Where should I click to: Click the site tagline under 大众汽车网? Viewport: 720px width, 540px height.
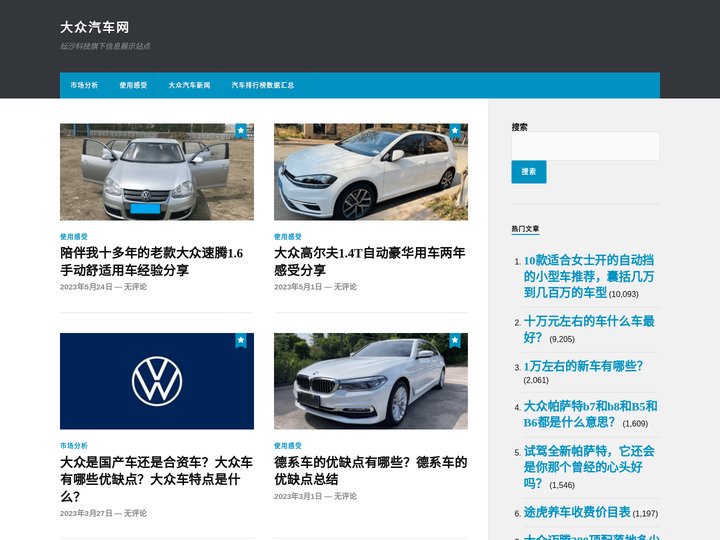105,46
